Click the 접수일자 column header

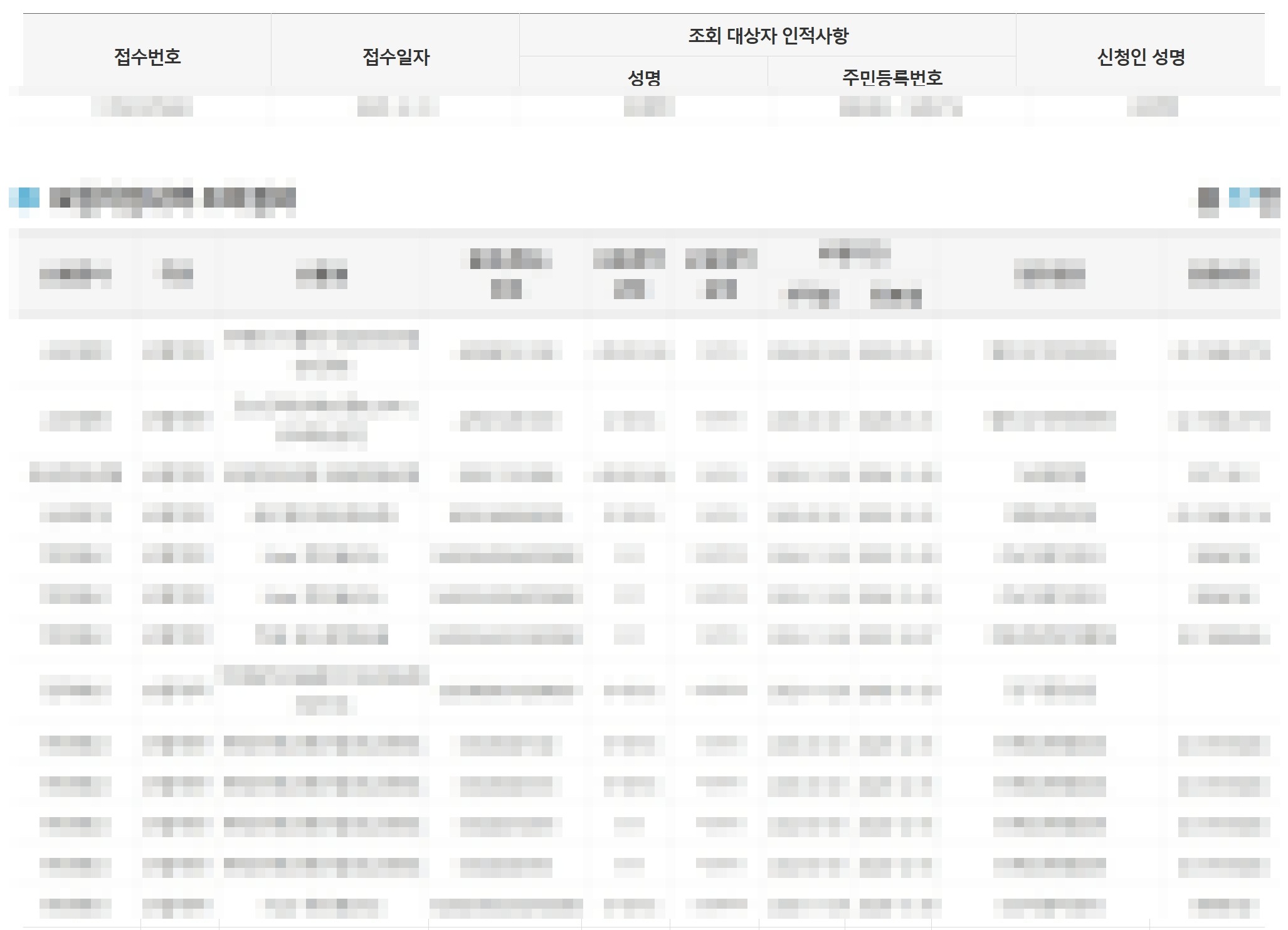point(396,56)
